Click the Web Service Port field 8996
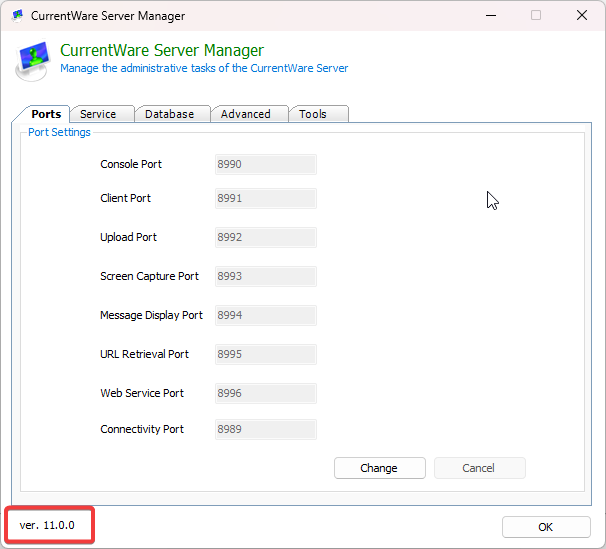Viewport: 606px width, 549px height. pyautogui.click(x=266, y=393)
